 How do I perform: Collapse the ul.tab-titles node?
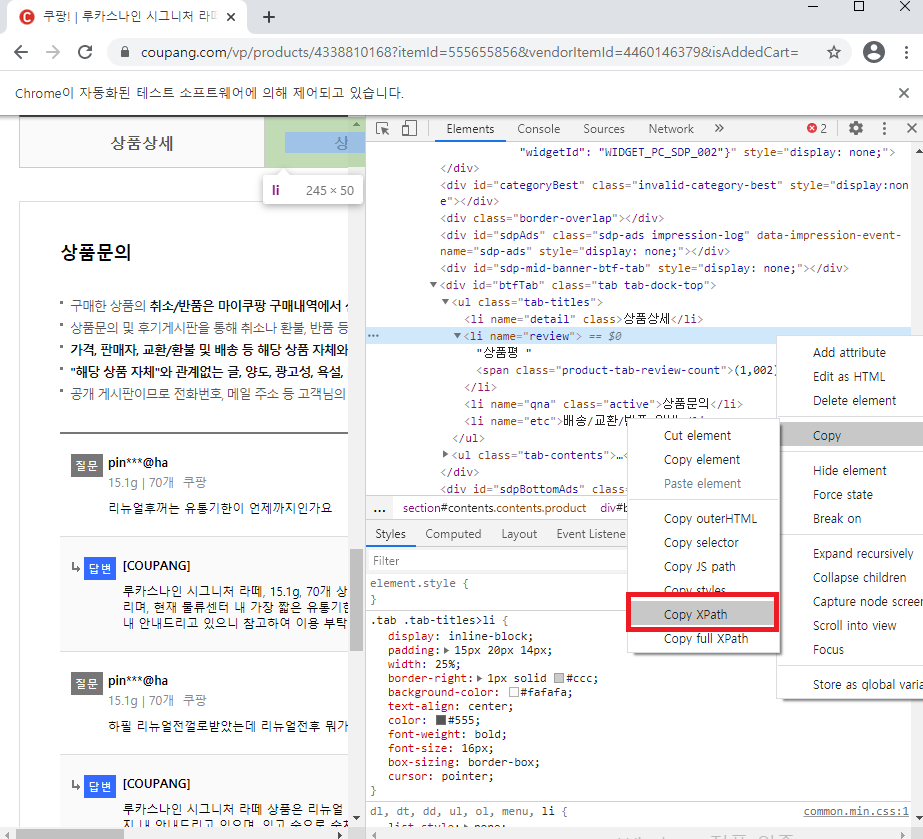click(445, 302)
